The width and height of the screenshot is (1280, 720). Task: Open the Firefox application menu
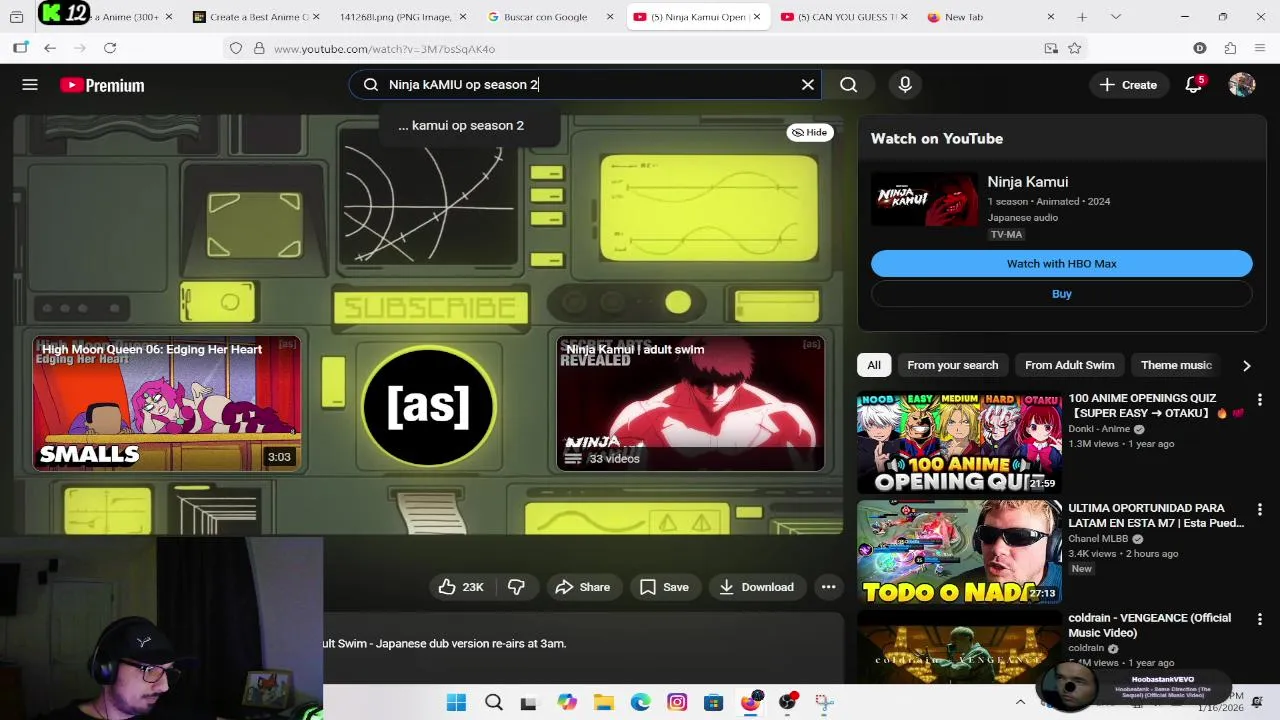[x=1260, y=48]
